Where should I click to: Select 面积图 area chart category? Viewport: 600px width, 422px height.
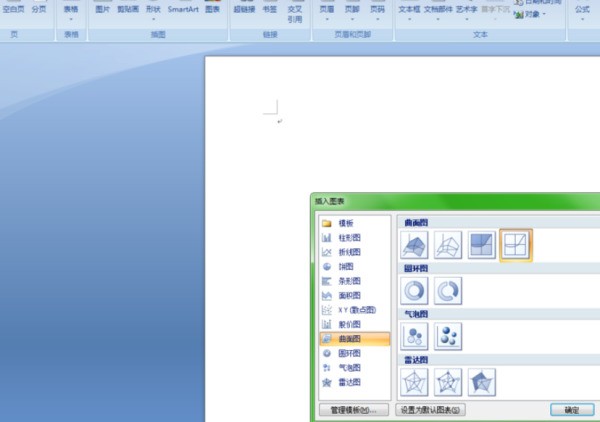[355, 295]
